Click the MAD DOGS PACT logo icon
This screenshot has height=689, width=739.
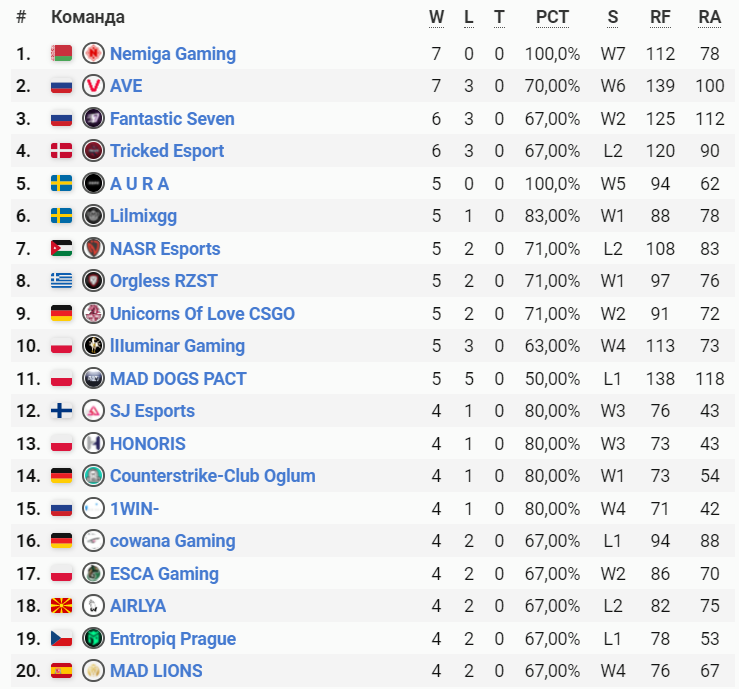tap(93, 379)
